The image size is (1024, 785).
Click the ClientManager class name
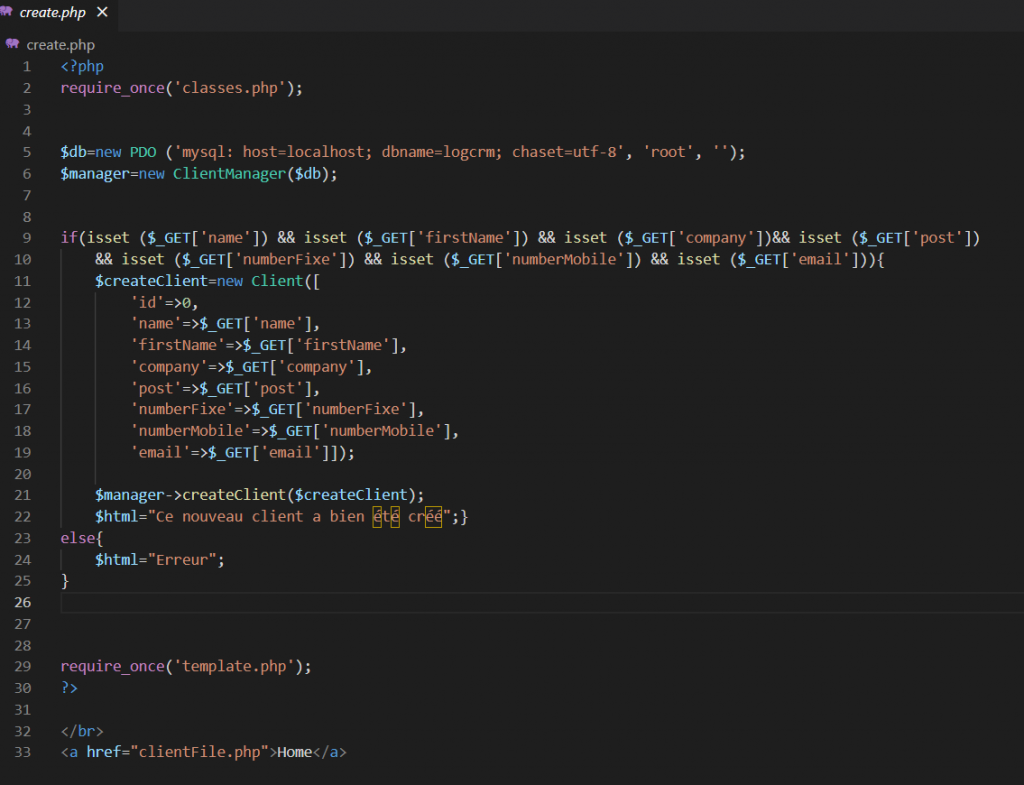coord(229,174)
